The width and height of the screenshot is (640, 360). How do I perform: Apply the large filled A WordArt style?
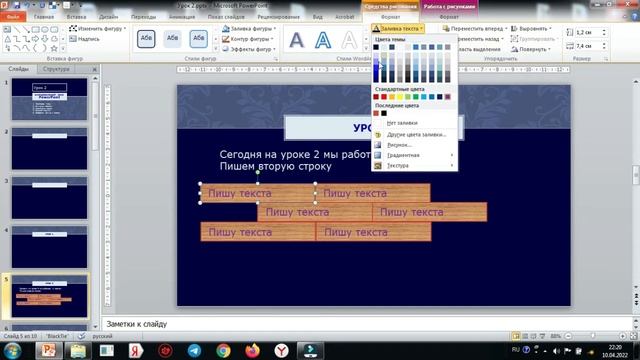297,40
